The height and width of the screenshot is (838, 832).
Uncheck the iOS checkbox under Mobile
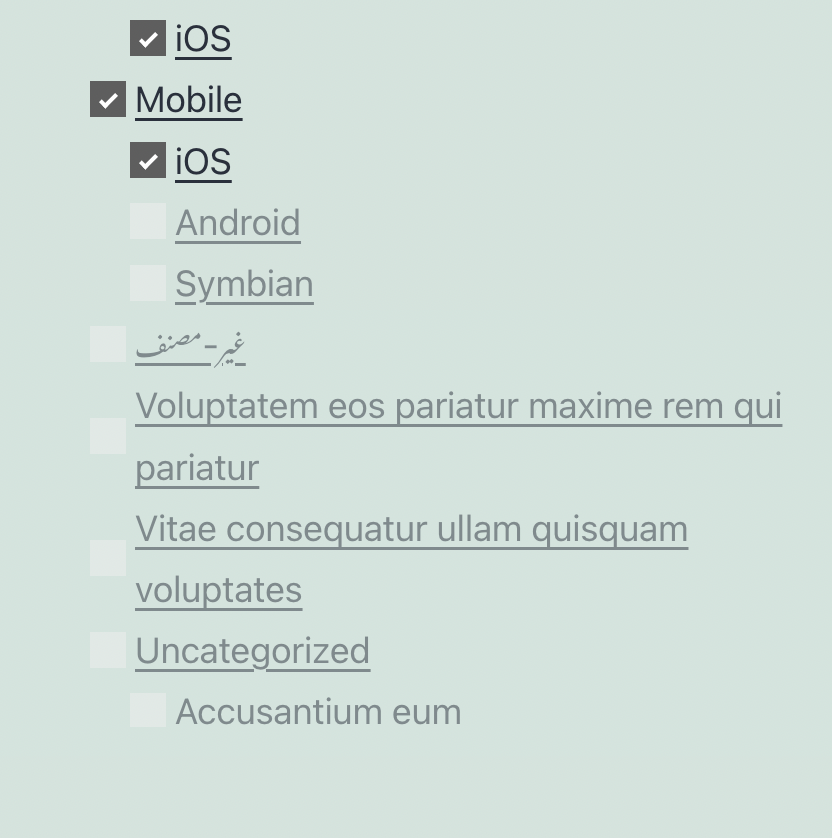pyautogui.click(x=148, y=160)
